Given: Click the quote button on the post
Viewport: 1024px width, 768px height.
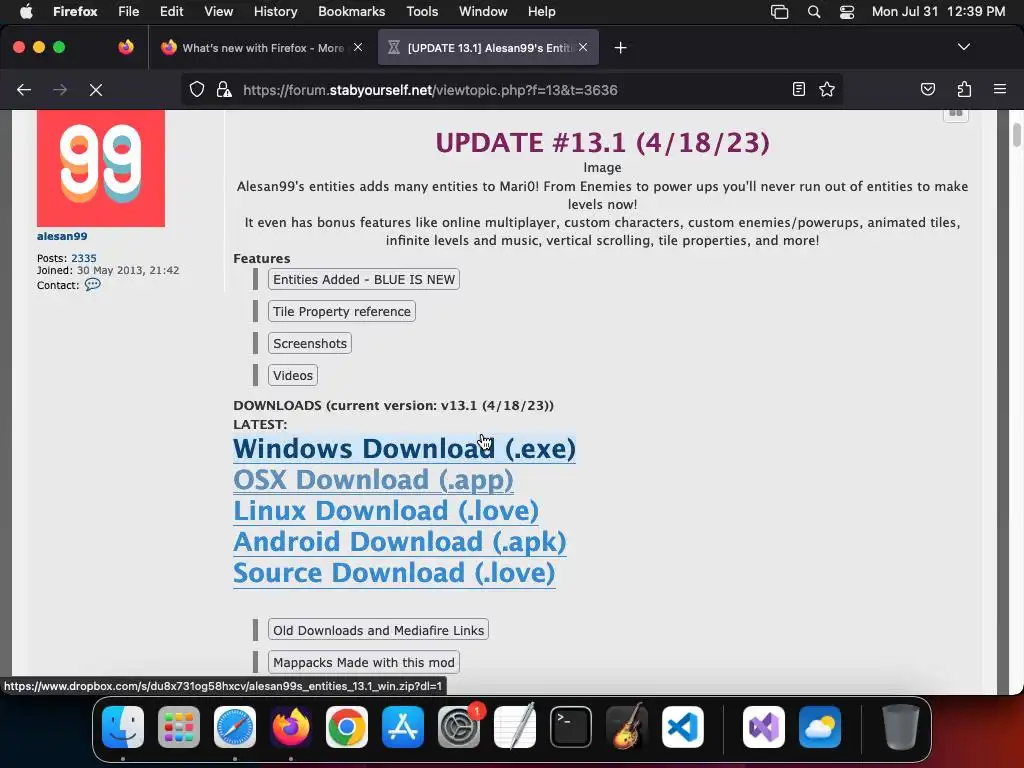Looking at the screenshot, I should [x=955, y=114].
